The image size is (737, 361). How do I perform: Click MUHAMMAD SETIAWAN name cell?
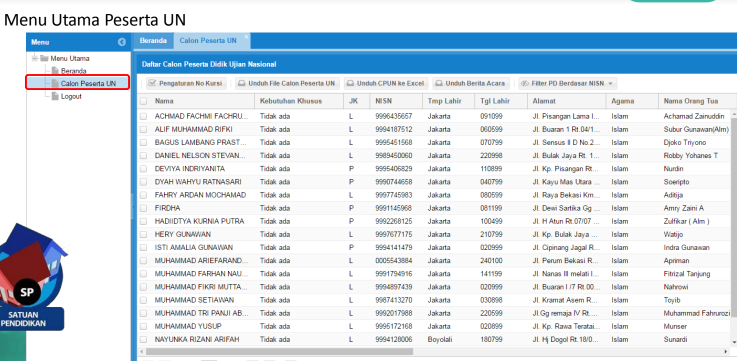click(x=194, y=300)
